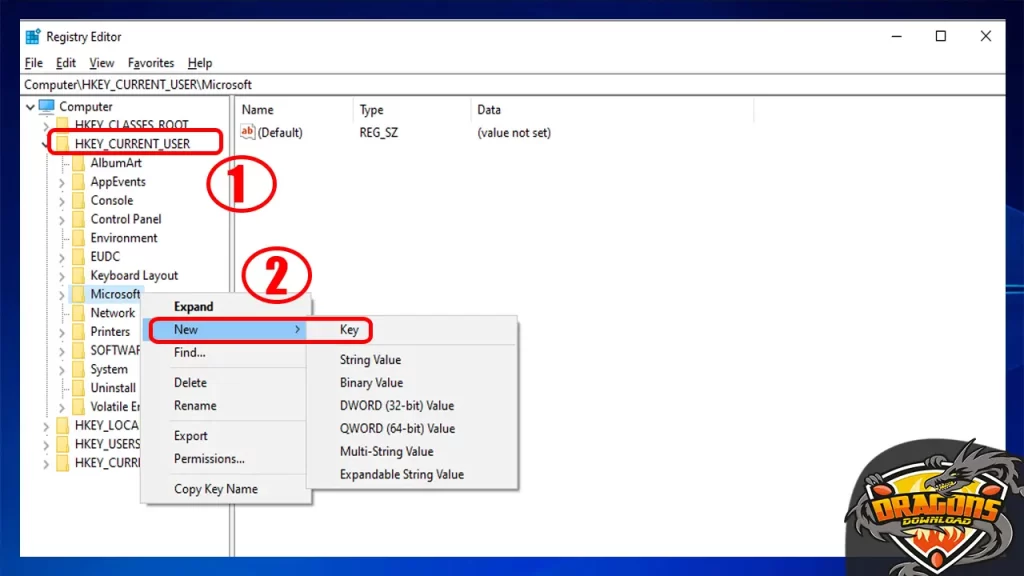This screenshot has height=576, width=1024.
Task: Open the Edit menu
Action: [x=65, y=62]
